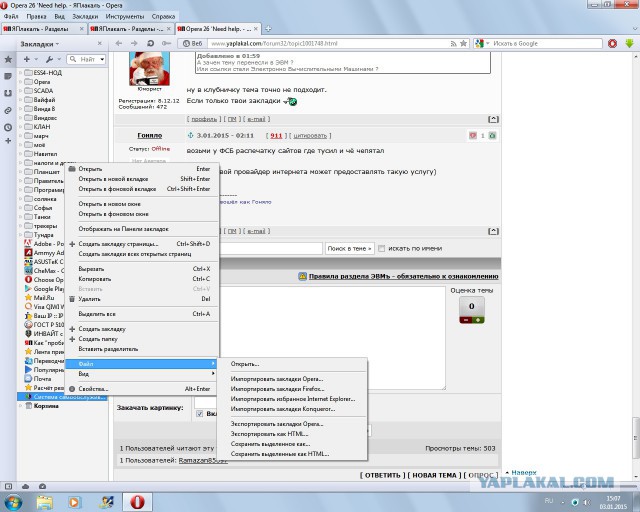The height and width of the screenshot is (512, 640).
Task: Toggle the 'искать по имени' checkbox
Action: pos(381,248)
